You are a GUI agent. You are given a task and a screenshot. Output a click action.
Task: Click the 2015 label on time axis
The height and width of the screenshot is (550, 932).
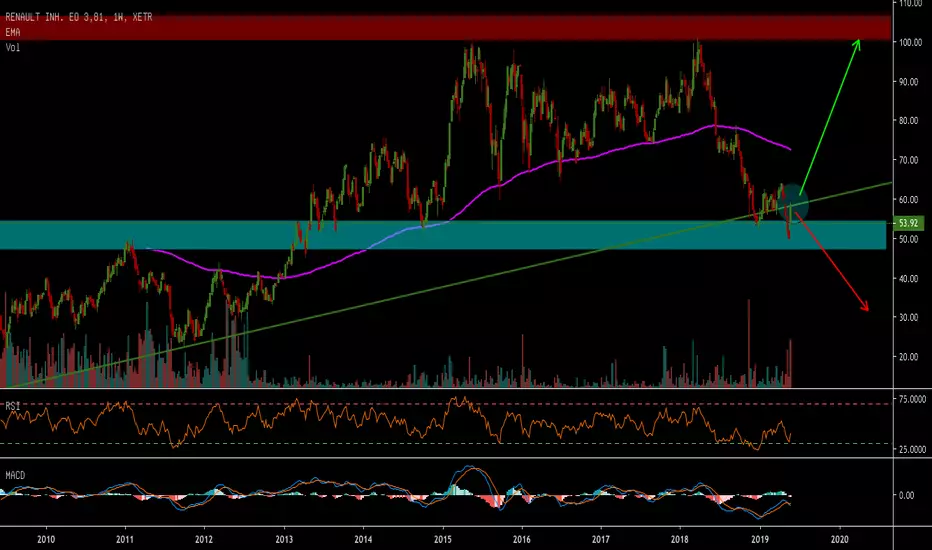point(442,540)
